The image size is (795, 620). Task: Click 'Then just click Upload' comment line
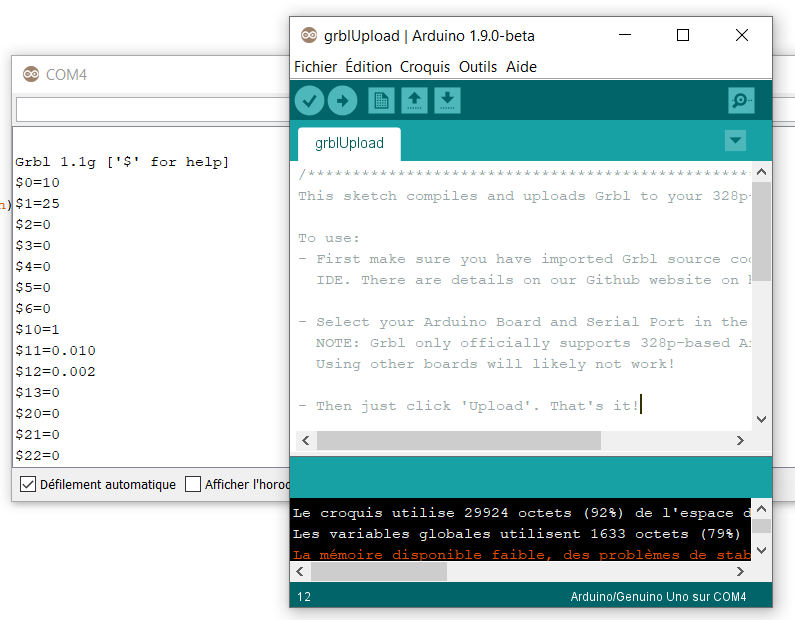(468, 406)
